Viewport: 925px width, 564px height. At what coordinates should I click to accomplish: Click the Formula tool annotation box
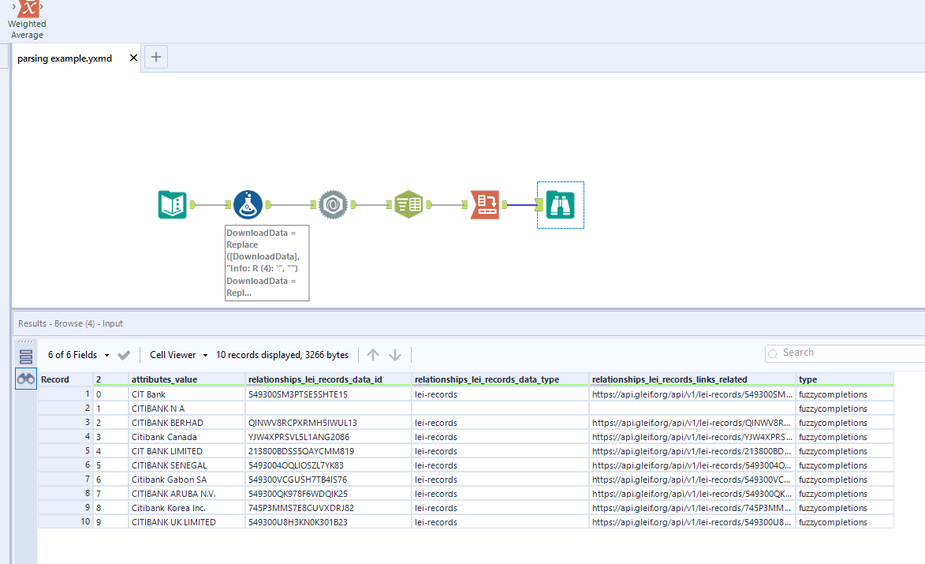pos(267,263)
